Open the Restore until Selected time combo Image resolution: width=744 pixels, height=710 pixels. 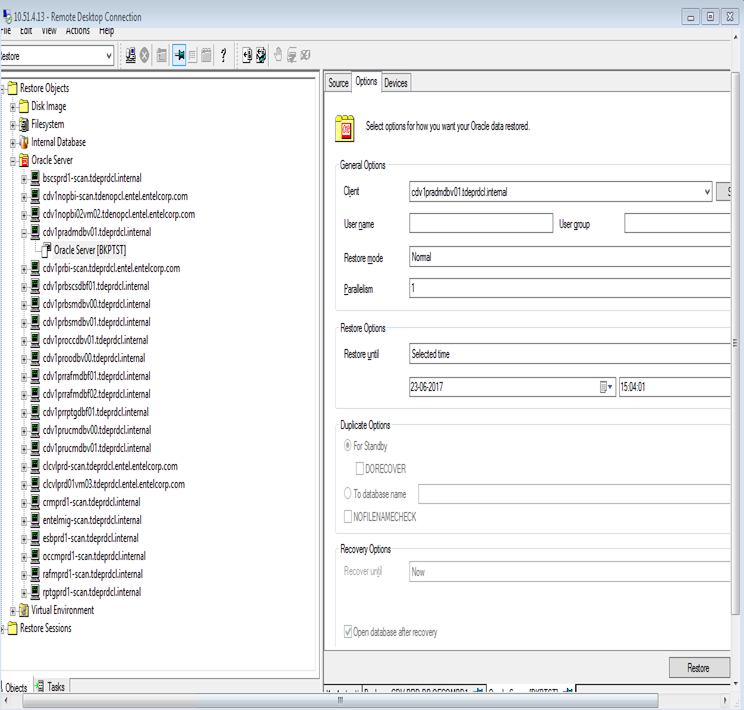click(x=569, y=354)
